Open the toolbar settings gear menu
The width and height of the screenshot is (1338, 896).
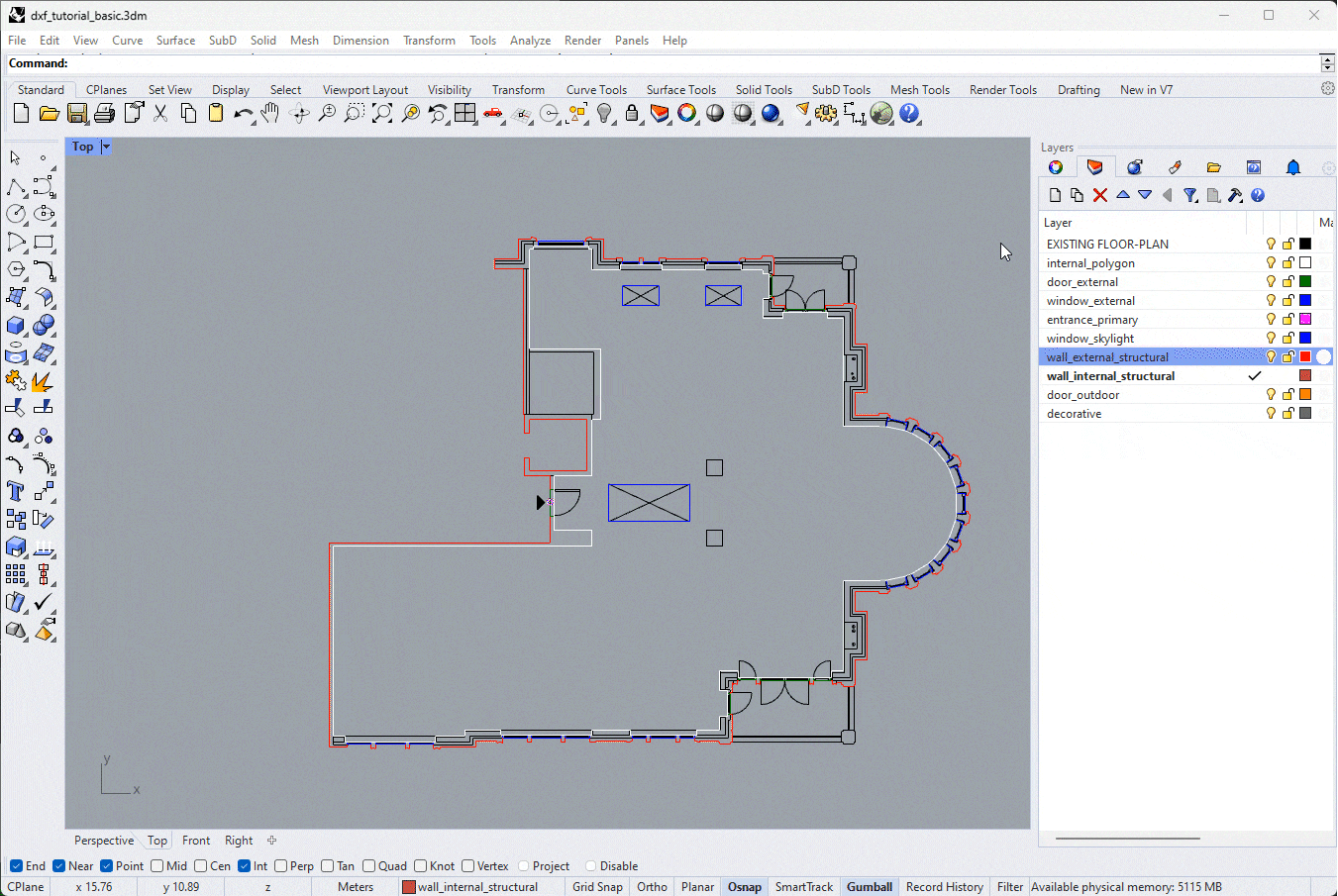[1327, 89]
